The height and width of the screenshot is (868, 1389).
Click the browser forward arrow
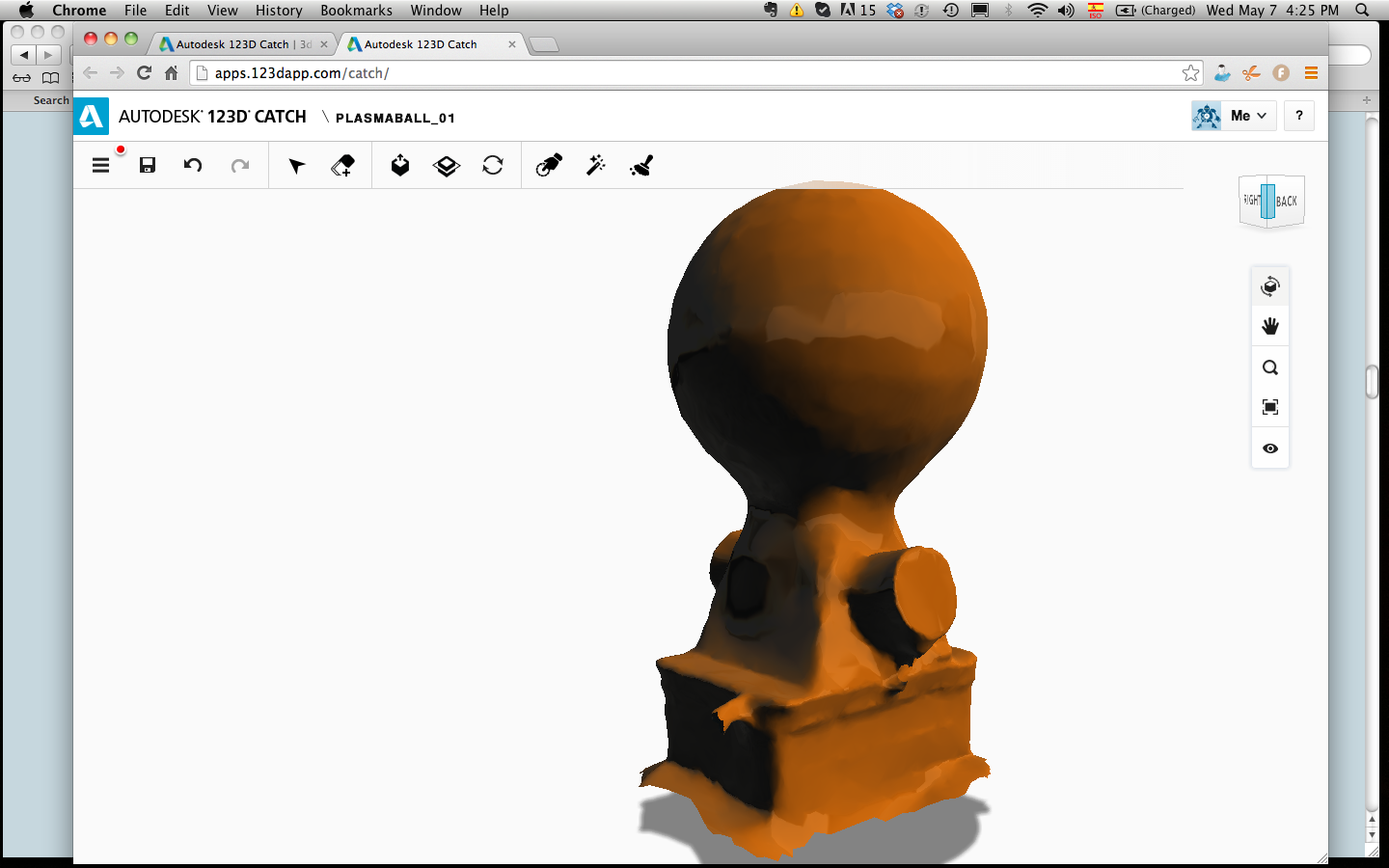click(117, 72)
